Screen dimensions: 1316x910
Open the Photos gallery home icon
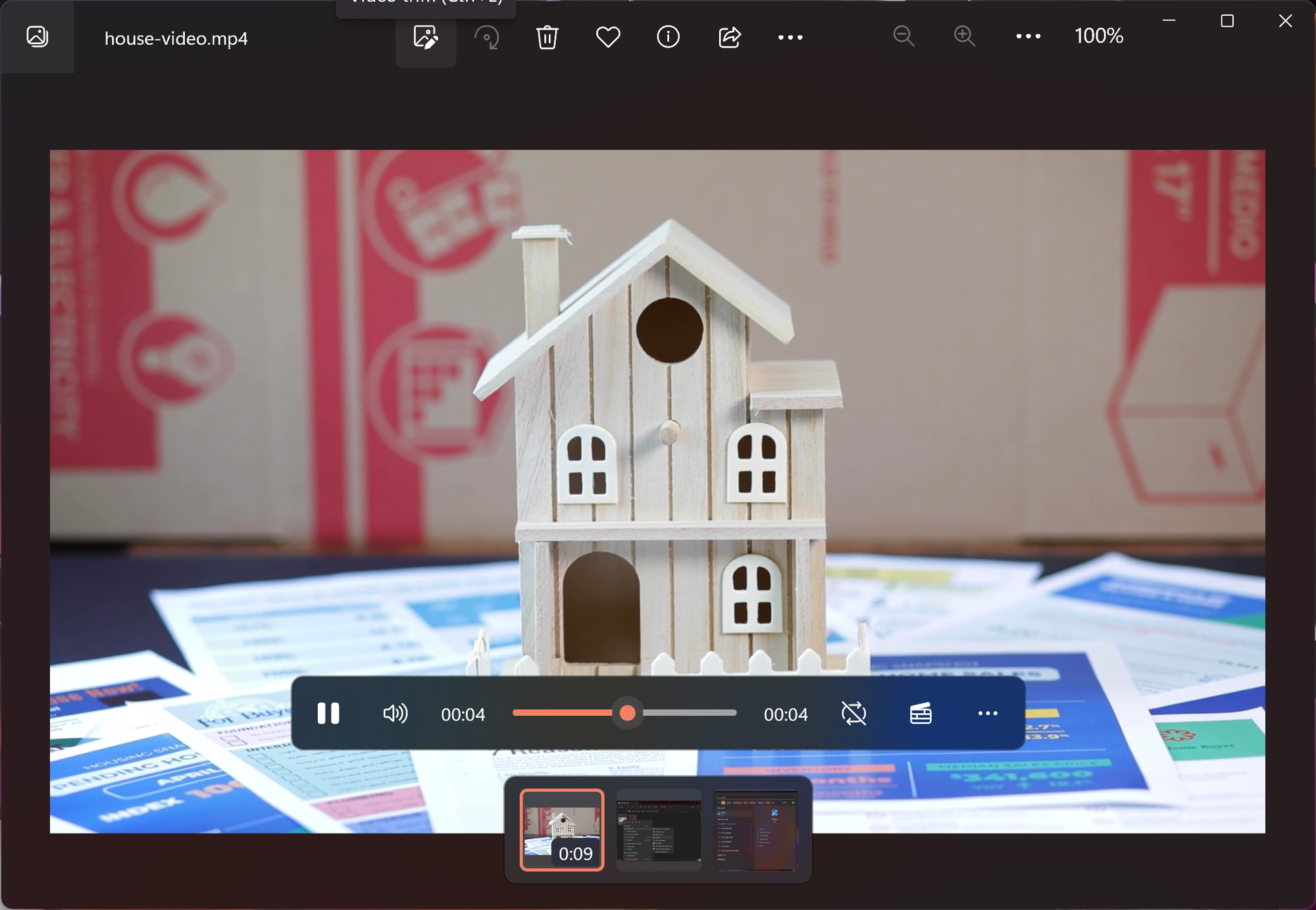[38, 36]
